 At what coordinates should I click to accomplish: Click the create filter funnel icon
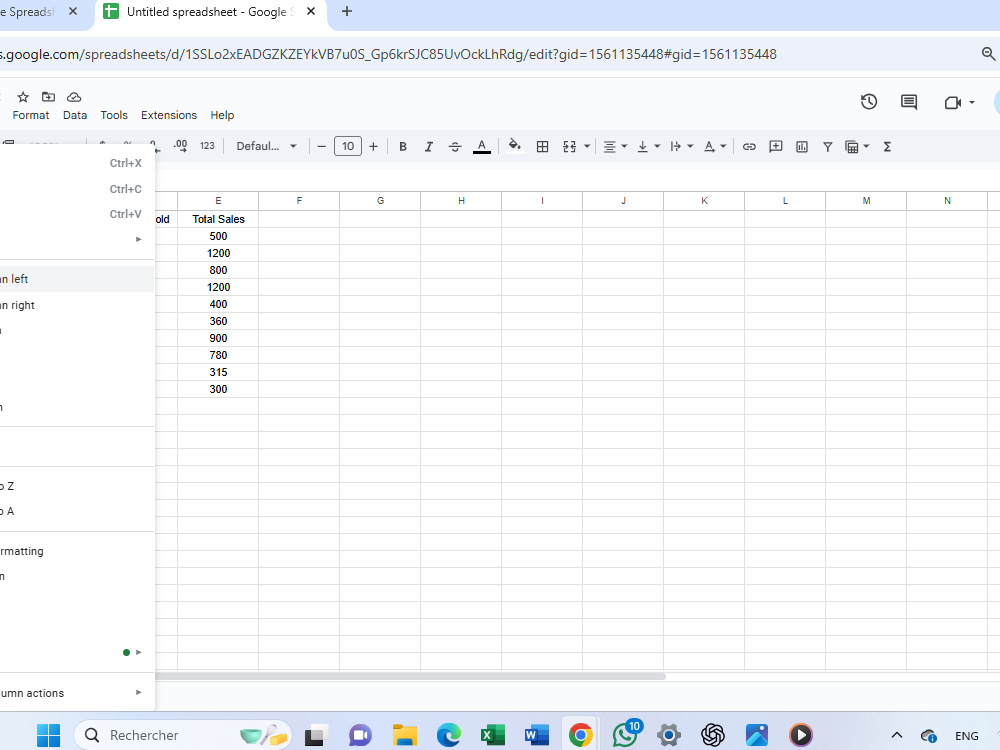pos(827,147)
